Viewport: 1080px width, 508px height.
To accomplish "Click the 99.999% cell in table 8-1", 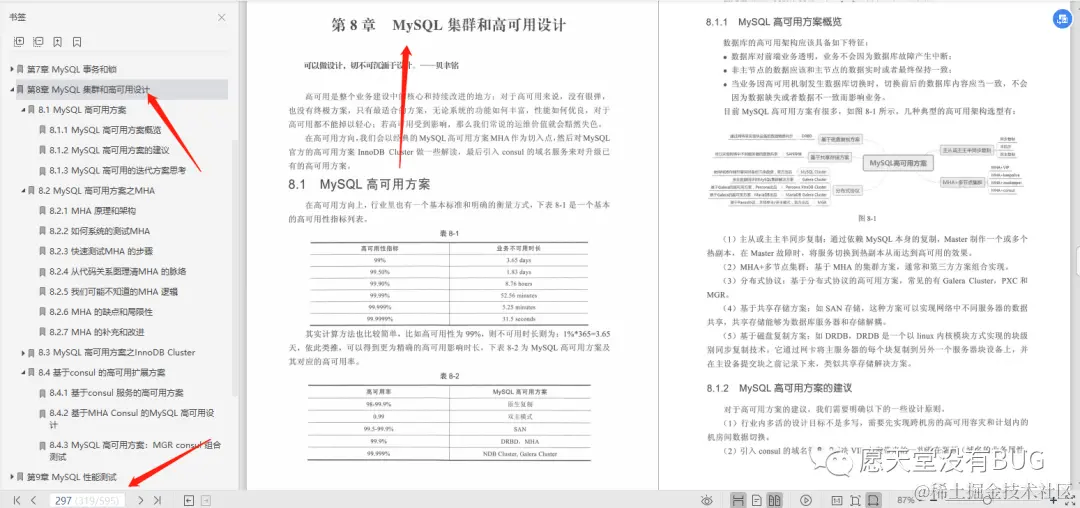I will pyautogui.click(x=380, y=308).
